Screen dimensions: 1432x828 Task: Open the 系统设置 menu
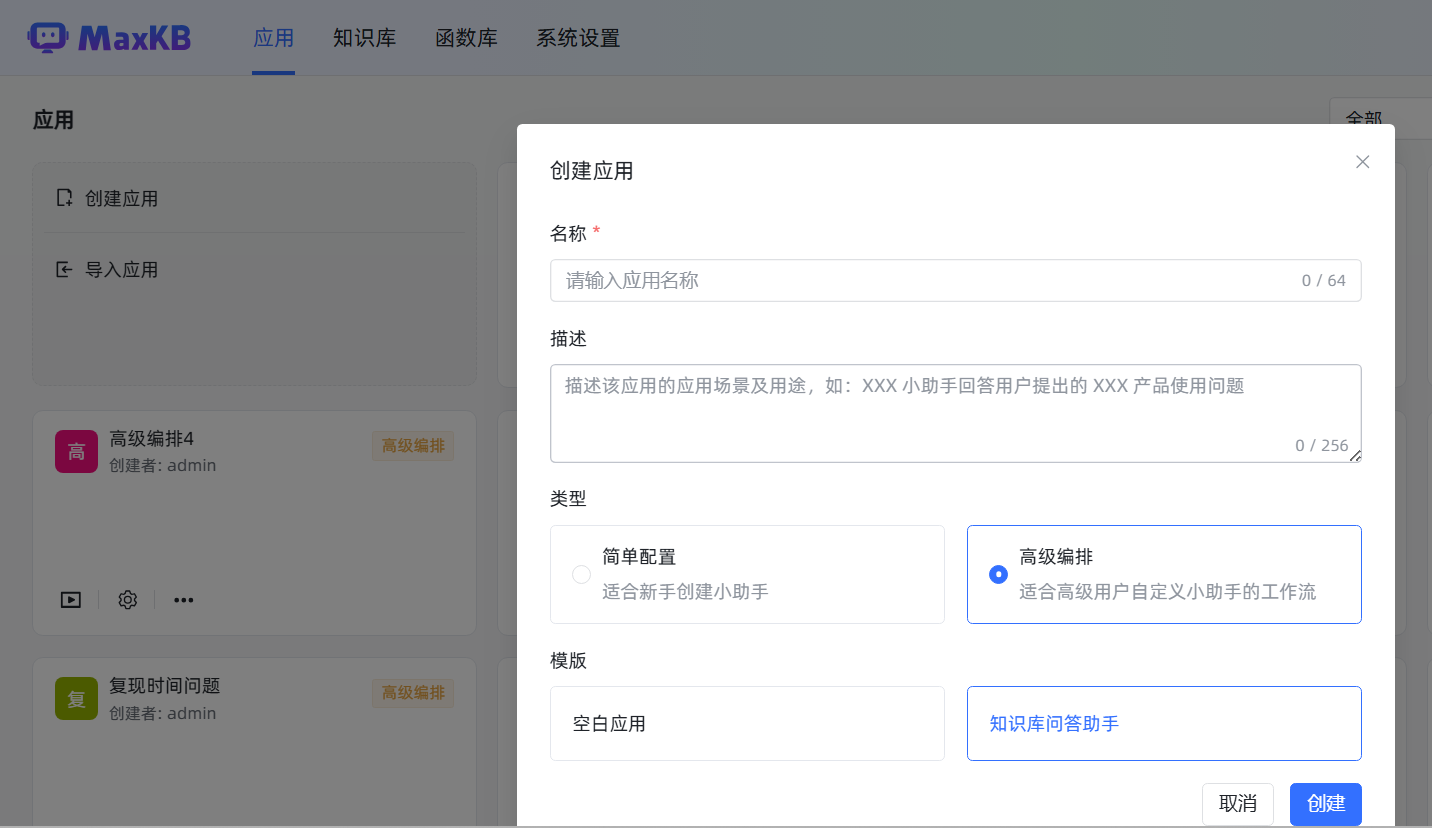(x=578, y=37)
